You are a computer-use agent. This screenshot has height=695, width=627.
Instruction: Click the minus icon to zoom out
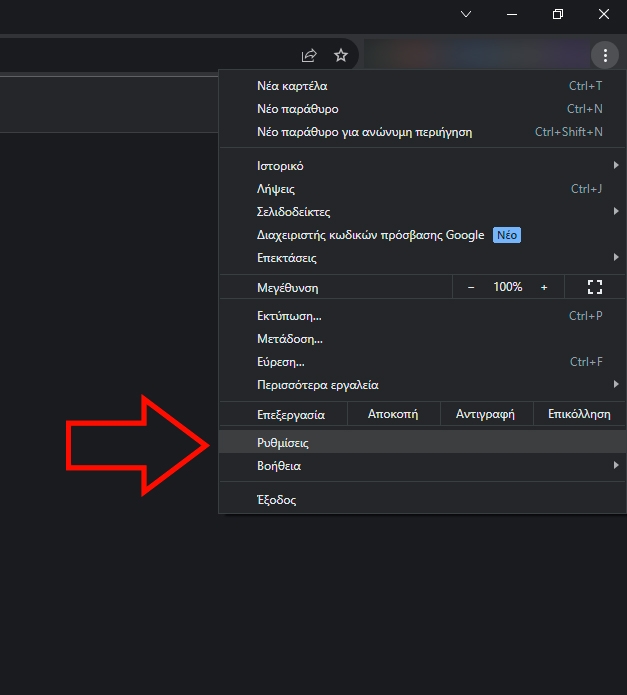point(472,287)
